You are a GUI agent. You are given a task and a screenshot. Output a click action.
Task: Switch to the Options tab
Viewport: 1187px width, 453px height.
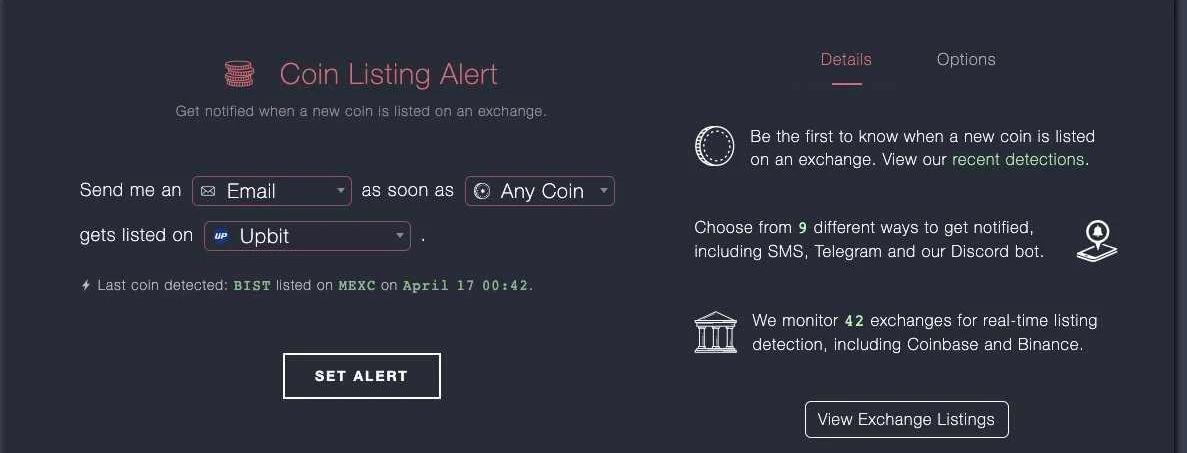tap(966, 59)
